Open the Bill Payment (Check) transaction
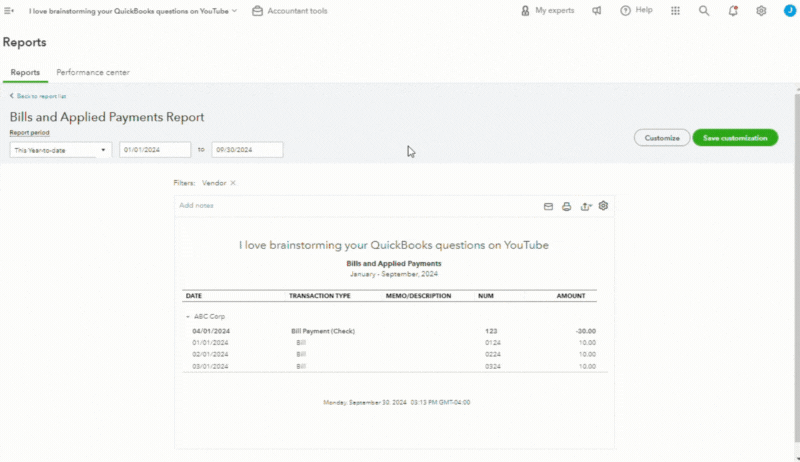 [x=323, y=331]
